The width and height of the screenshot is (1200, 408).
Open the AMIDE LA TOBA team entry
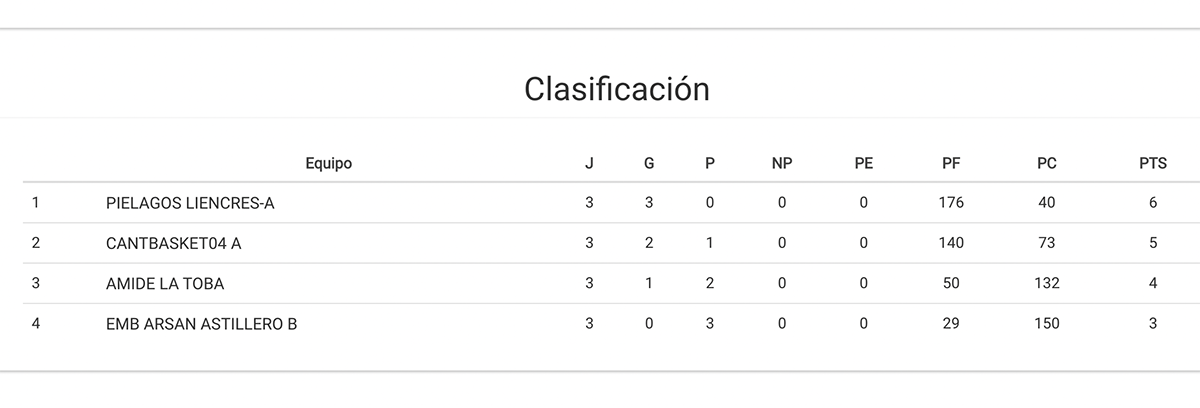click(164, 284)
